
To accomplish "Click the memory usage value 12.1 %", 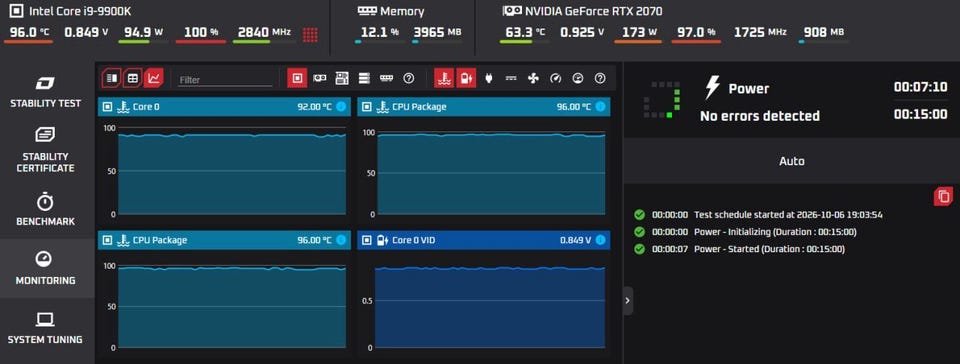I will [380, 32].
